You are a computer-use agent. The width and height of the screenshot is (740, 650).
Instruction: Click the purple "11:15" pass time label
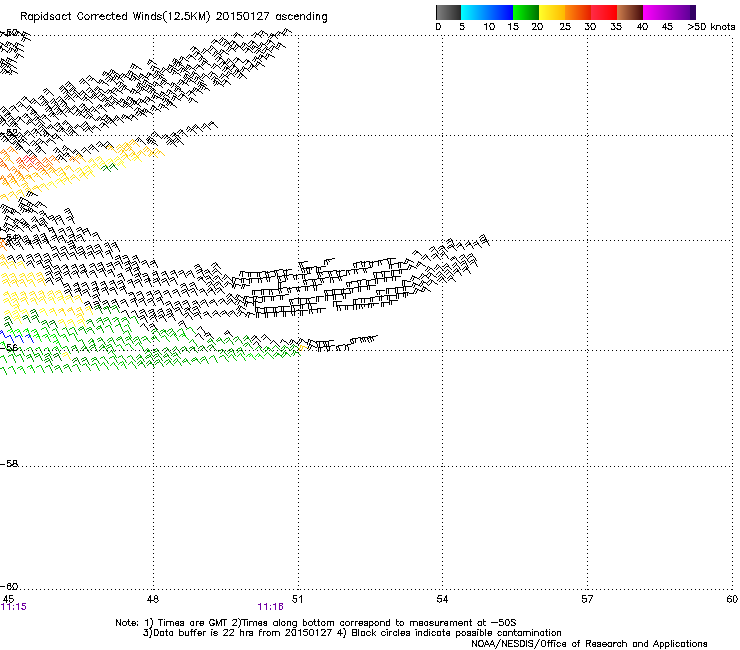(x=14, y=607)
